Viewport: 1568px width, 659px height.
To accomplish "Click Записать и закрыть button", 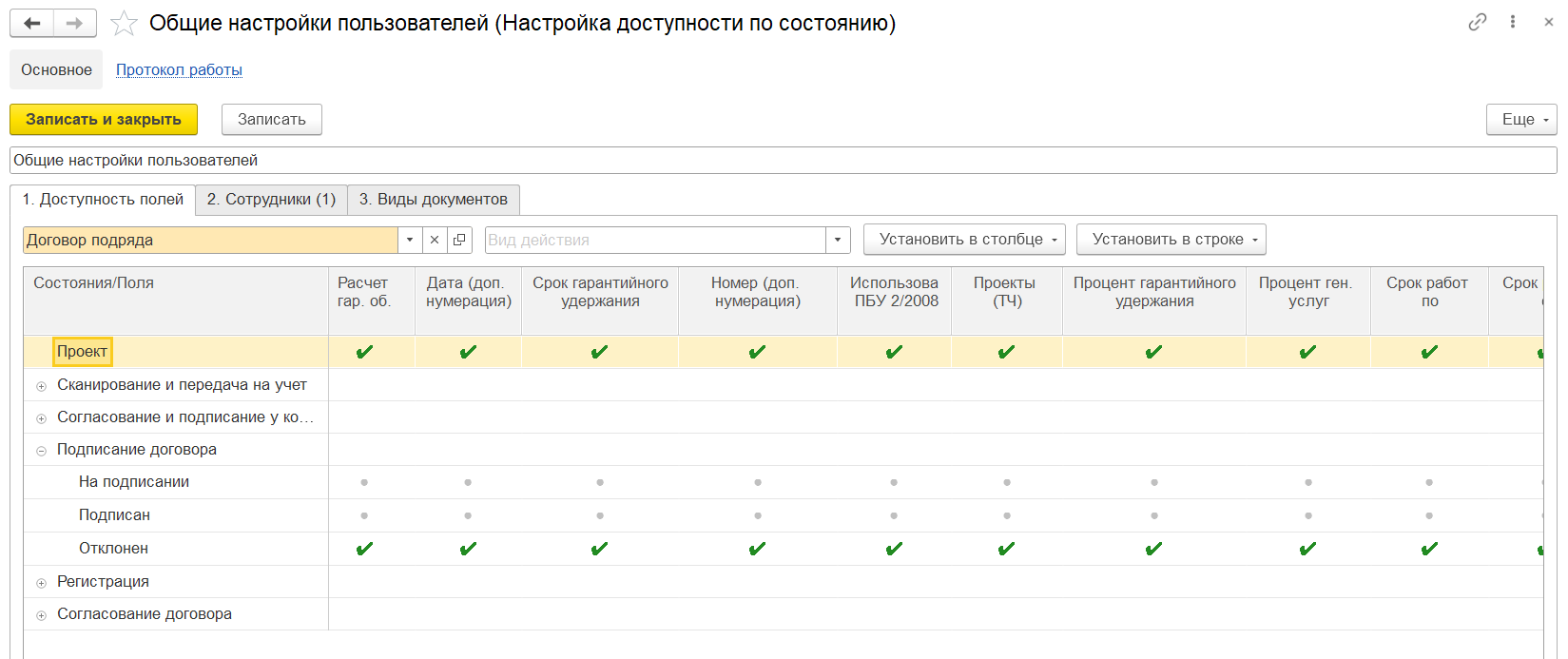I will (x=104, y=119).
